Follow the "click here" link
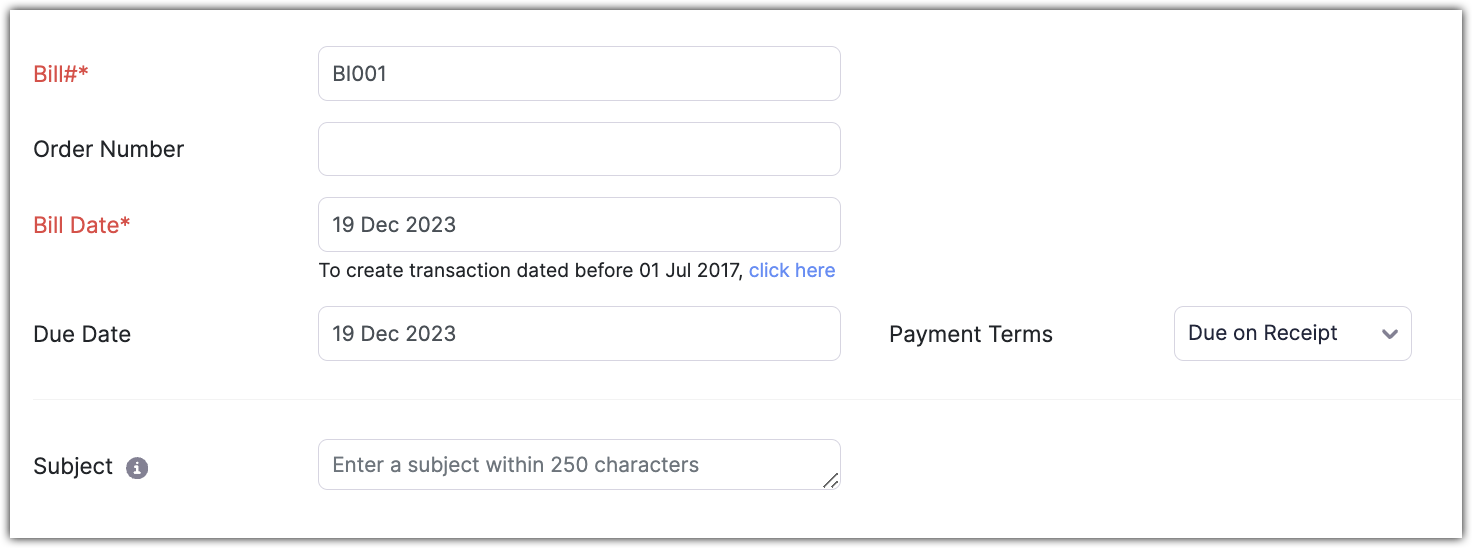The height and width of the screenshot is (548, 1472). (792, 270)
